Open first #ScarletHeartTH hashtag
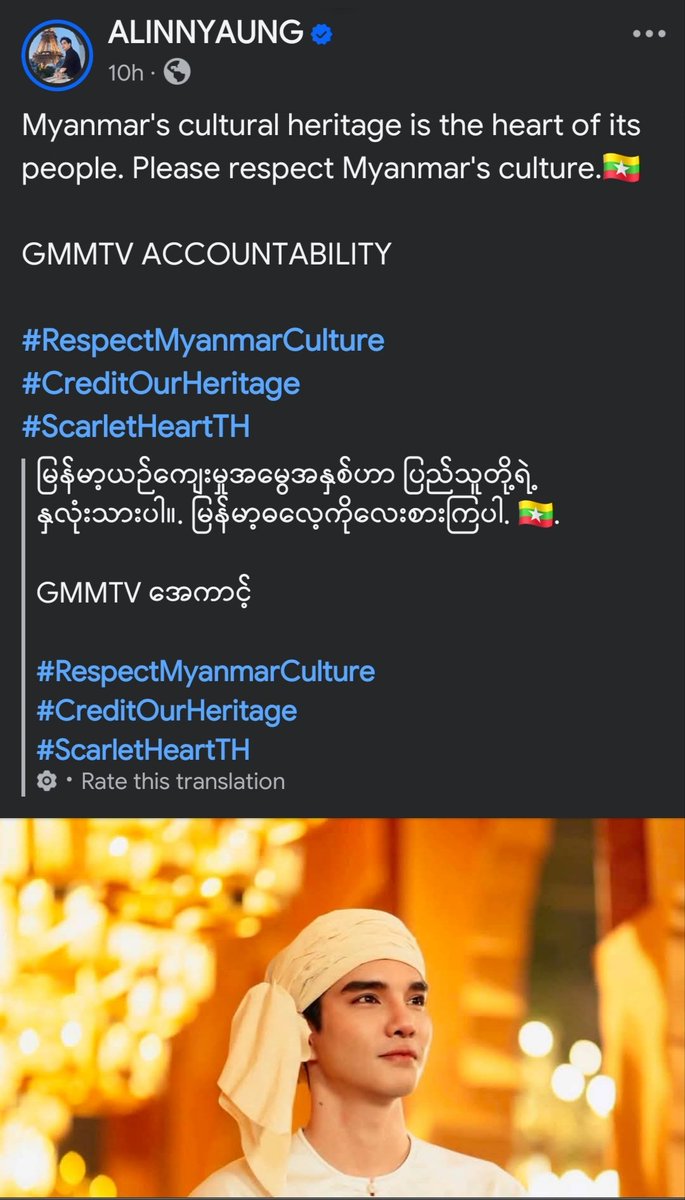685x1200 pixels. tap(135, 426)
